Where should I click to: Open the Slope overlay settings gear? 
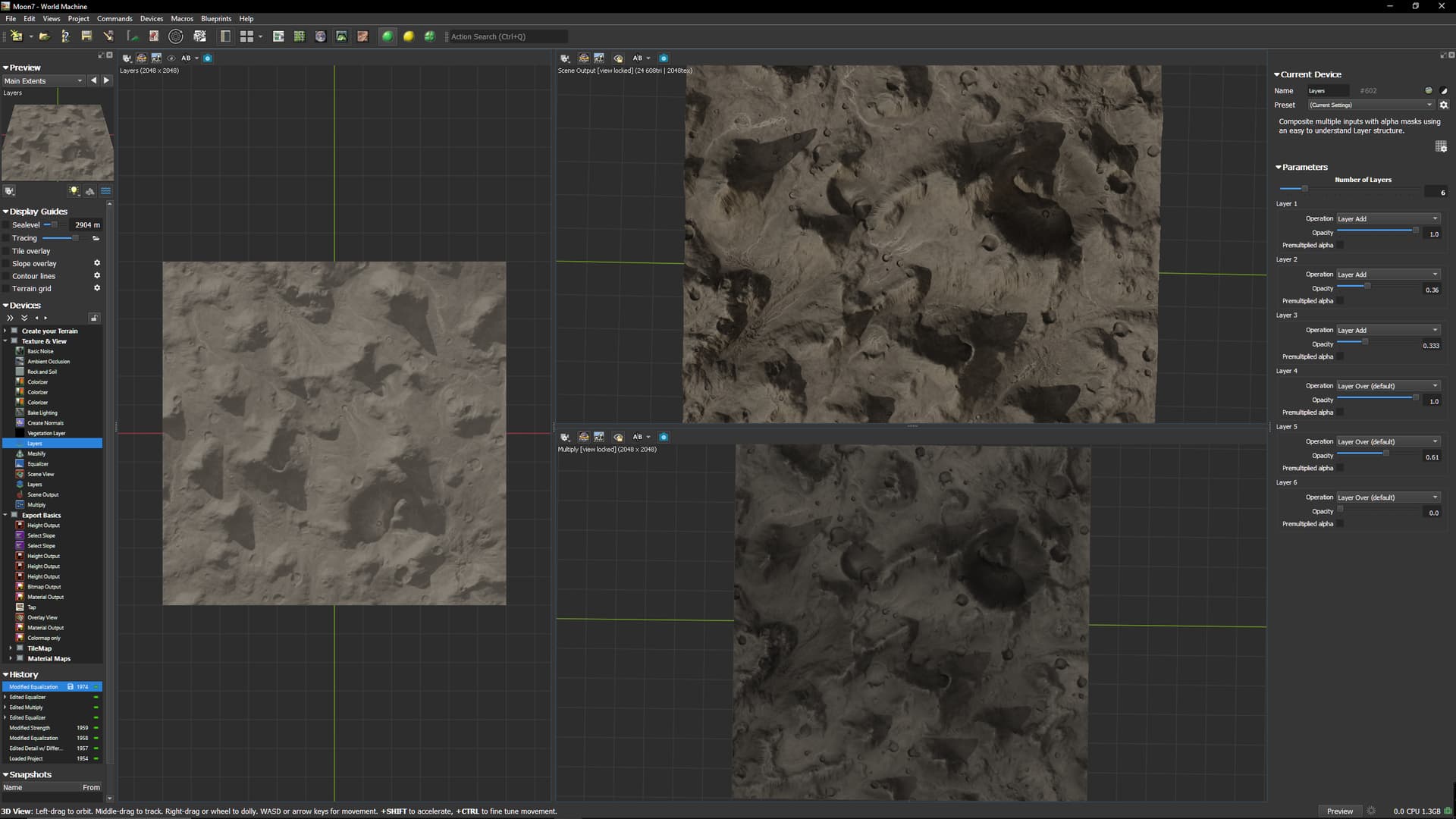click(97, 263)
